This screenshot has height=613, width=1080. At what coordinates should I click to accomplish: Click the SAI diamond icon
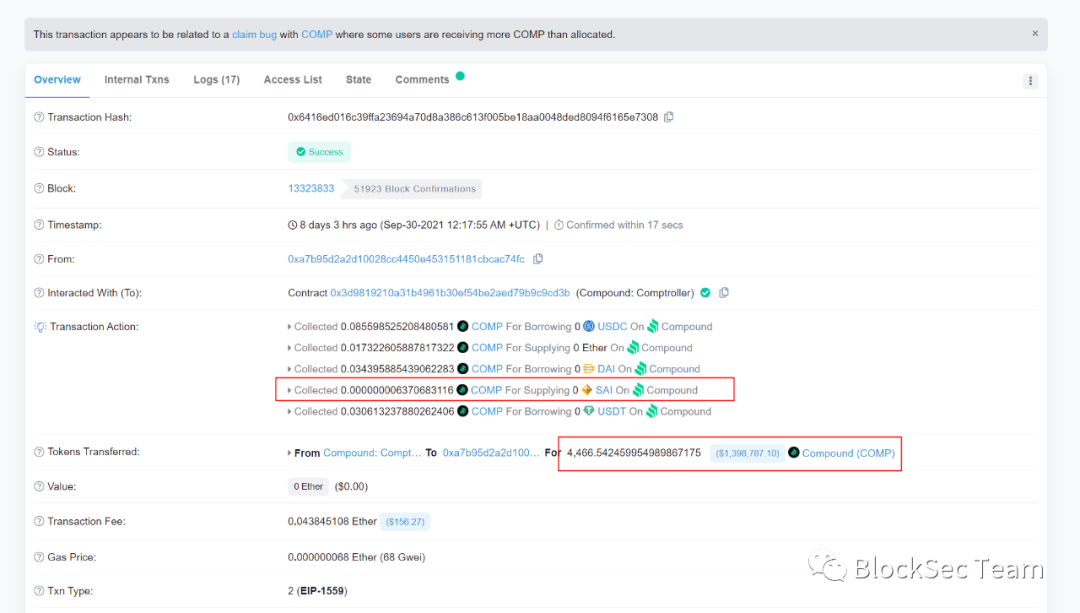coord(587,390)
